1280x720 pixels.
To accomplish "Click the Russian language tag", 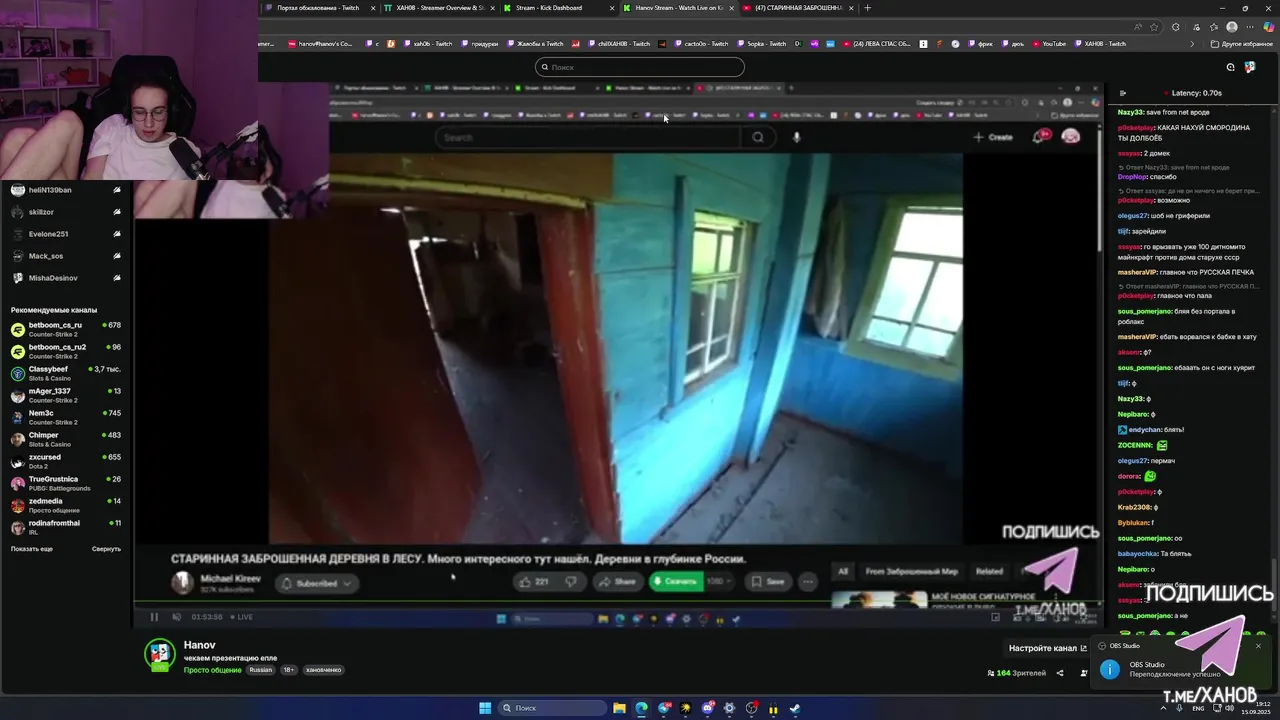I will [261, 670].
